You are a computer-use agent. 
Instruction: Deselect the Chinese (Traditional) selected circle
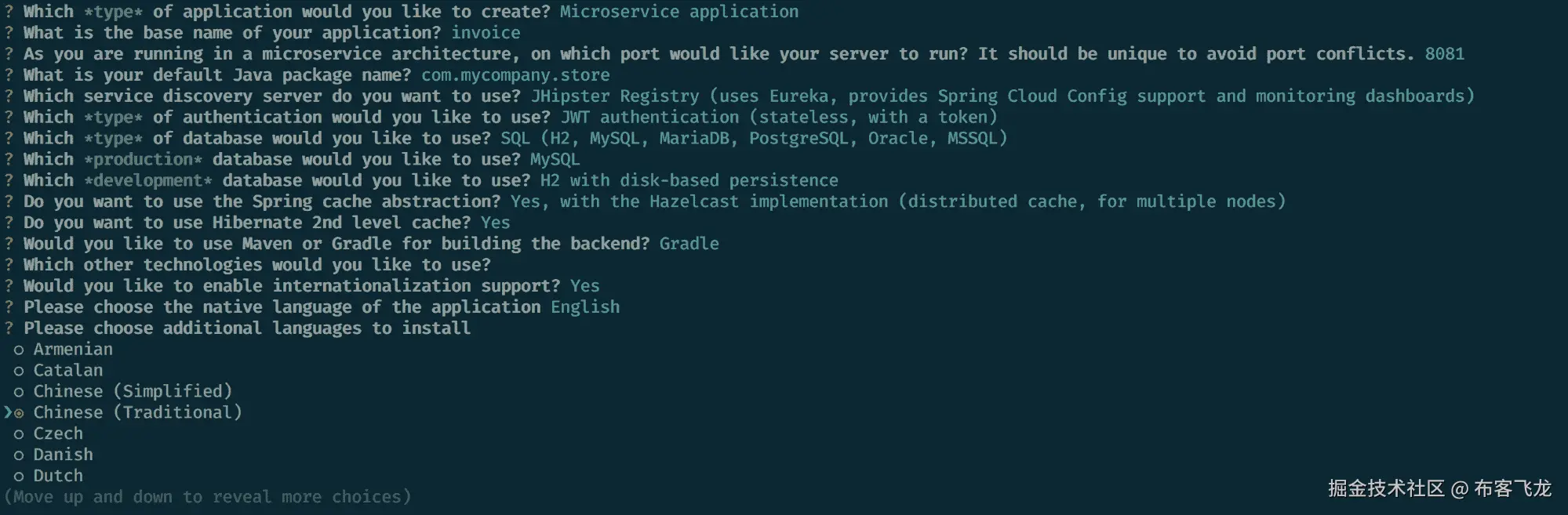tap(19, 413)
